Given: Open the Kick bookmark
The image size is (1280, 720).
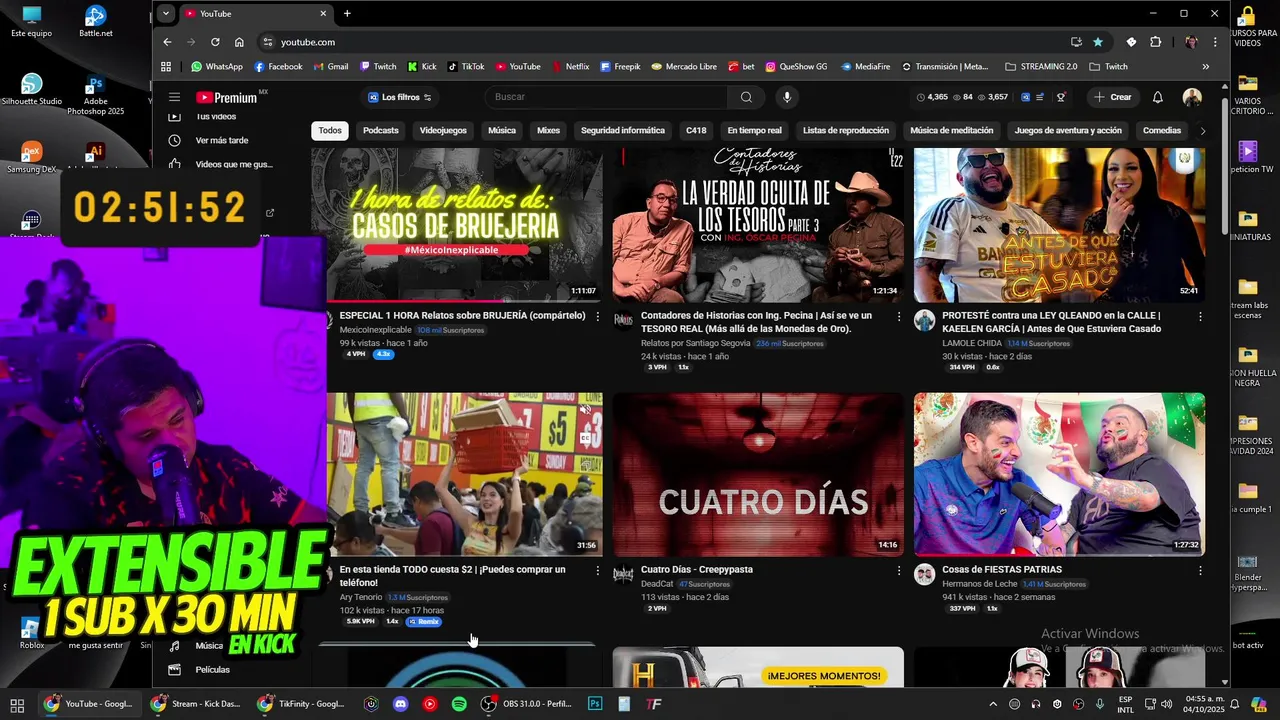Looking at the screenshot, I should (422, 67).
